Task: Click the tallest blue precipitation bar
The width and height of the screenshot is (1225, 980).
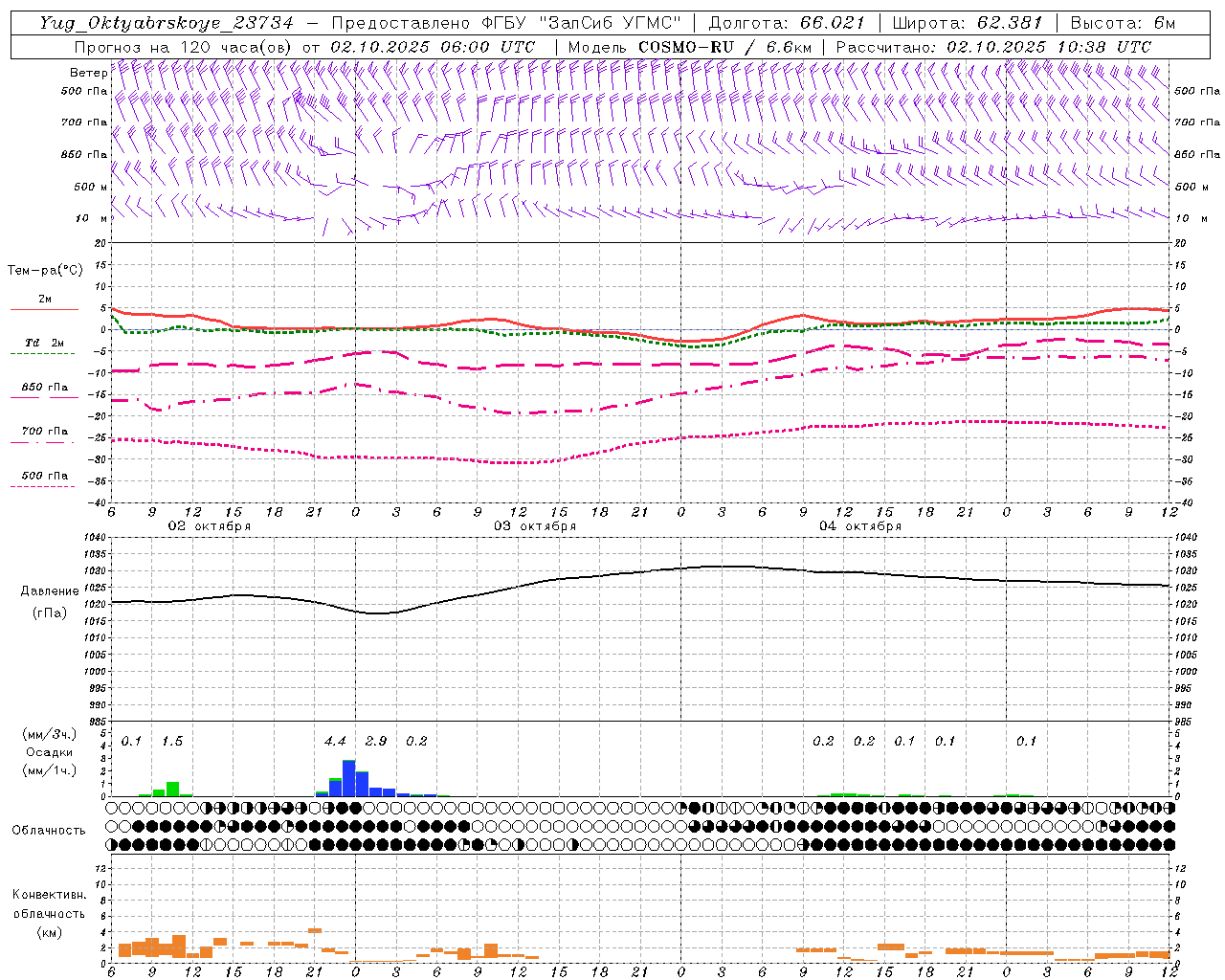Action: (349, 778)
